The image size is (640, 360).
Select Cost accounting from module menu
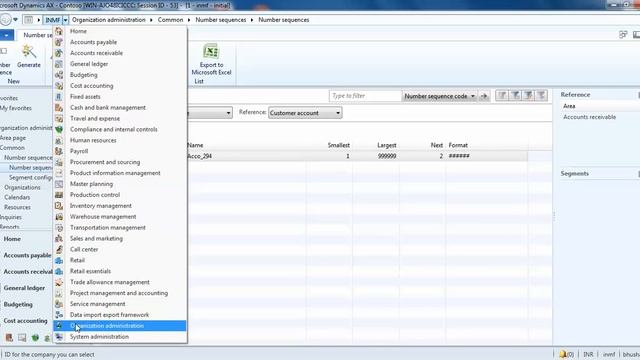point(91,86)
